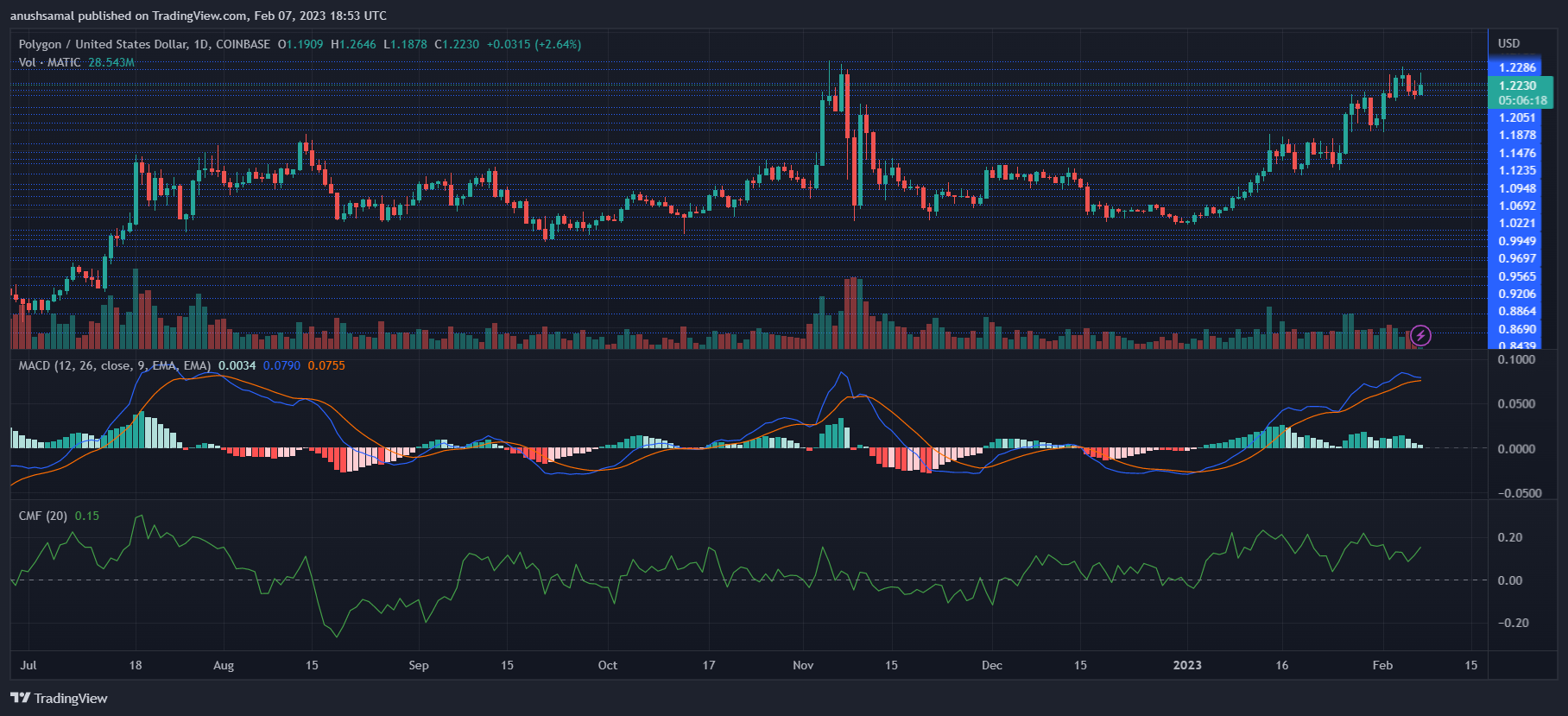Click the orange signal value 0.0755
1568x716 pixels.
(326, 365)
